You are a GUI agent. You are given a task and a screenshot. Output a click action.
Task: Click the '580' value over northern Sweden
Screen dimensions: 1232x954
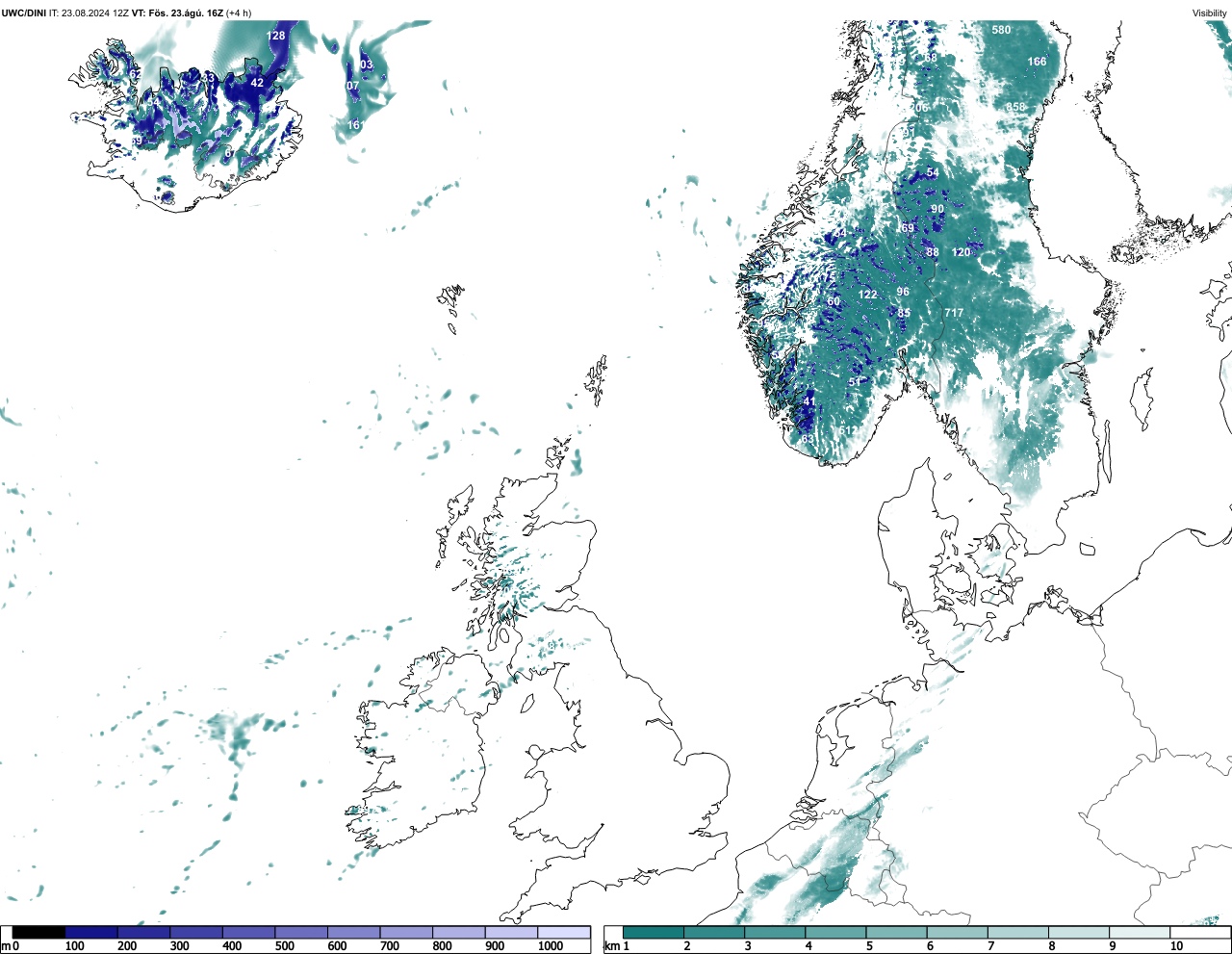coord(1002,30)
